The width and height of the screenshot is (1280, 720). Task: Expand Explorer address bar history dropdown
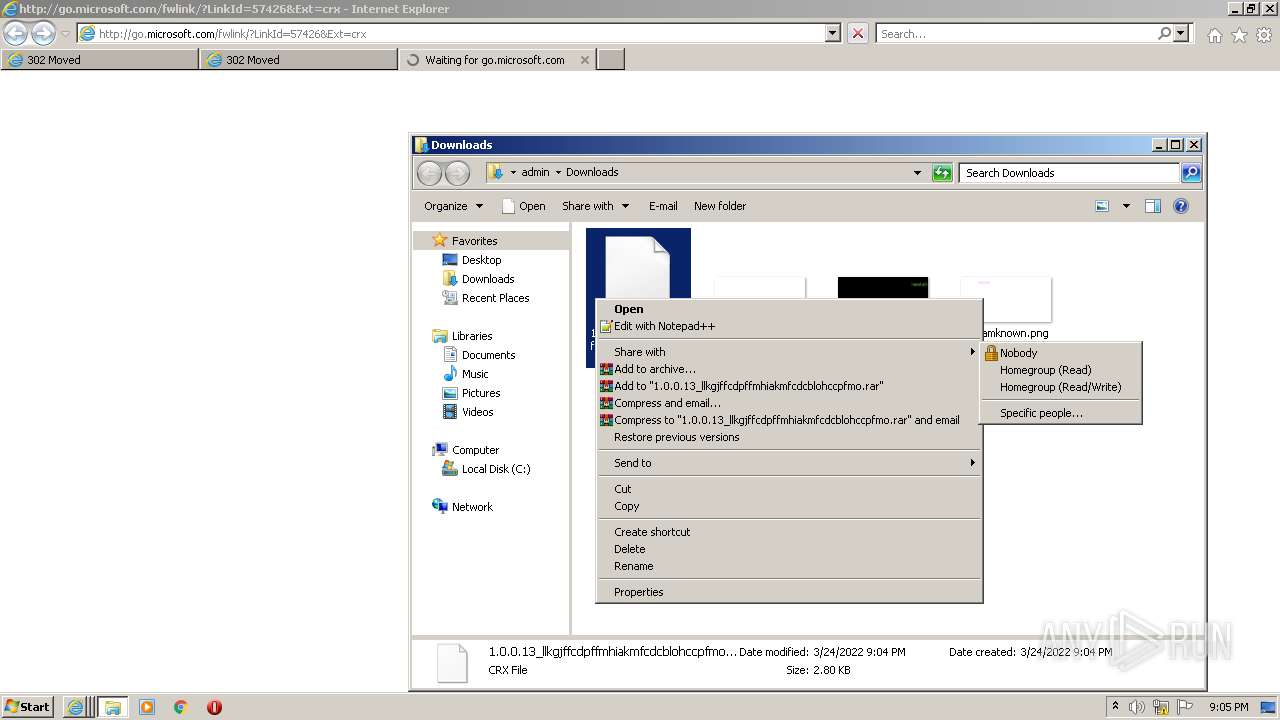(x=917, y=173)
